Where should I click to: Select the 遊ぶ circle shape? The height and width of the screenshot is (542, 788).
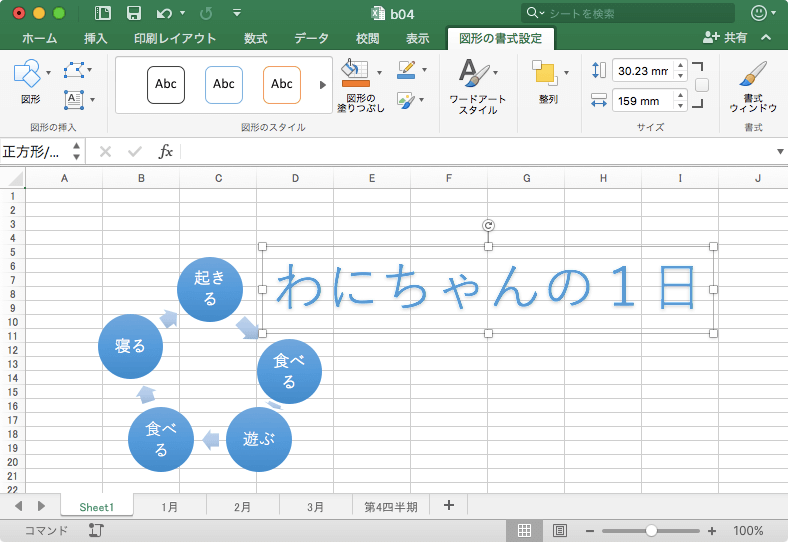(259, 439)
